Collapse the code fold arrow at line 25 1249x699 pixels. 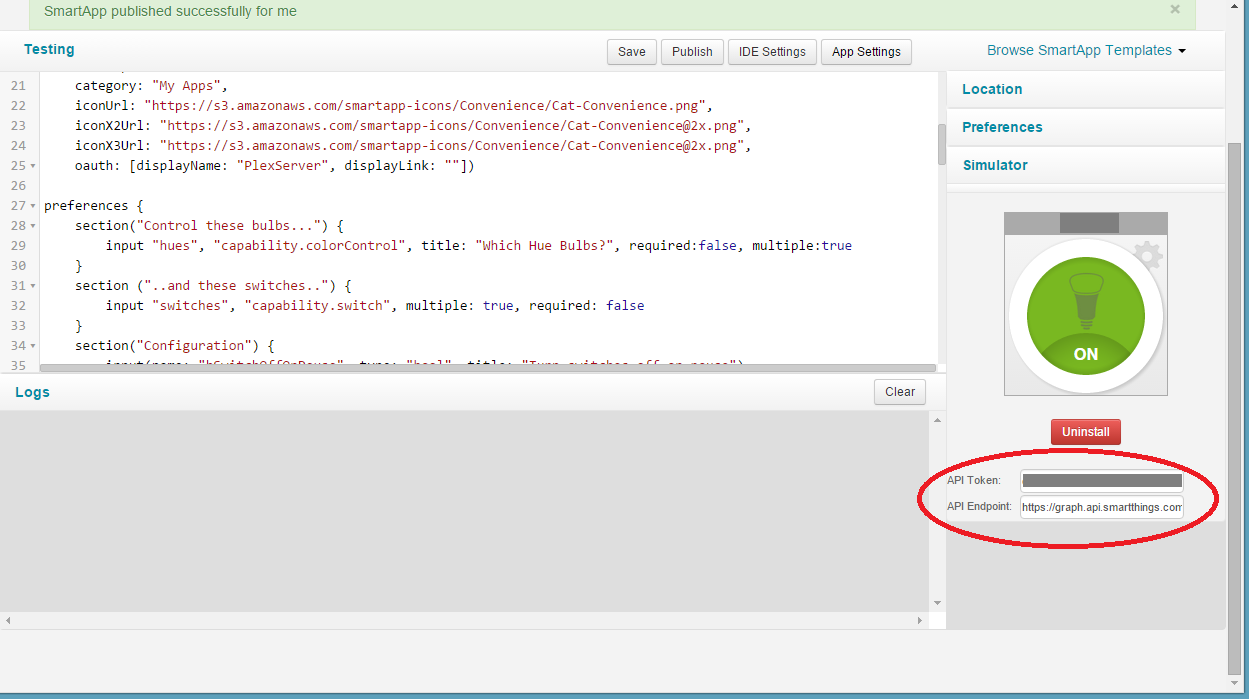pyautogui.click(x=33, y=166)
